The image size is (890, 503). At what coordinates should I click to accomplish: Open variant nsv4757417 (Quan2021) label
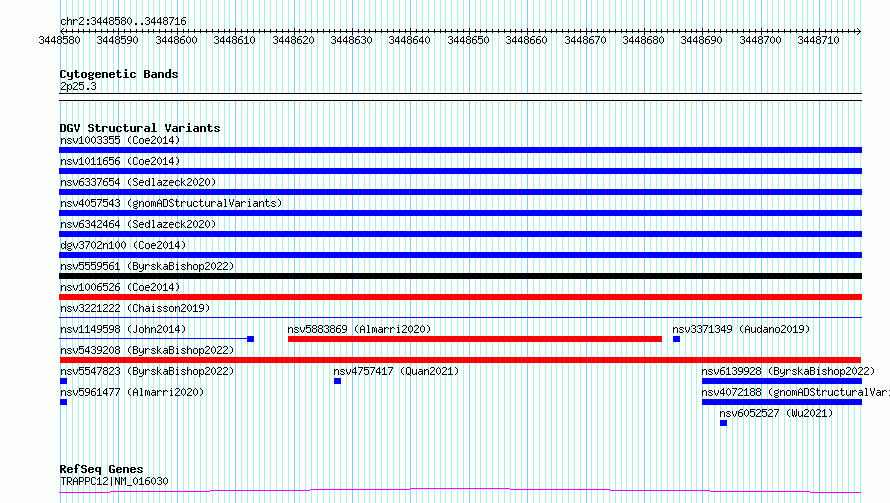pyautogui.click(x=396, y=371)
